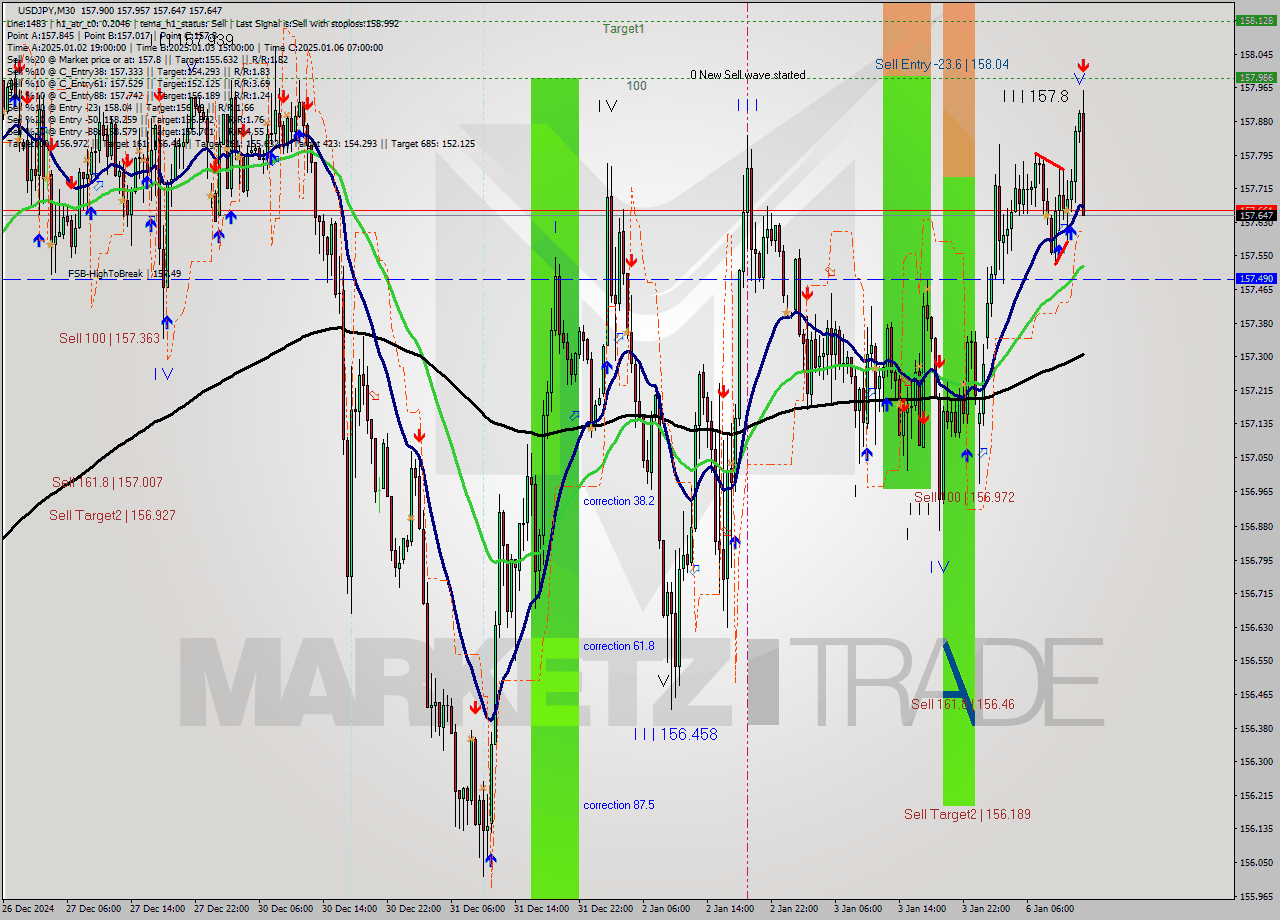Click 156.550 on the price axis

1256,660
